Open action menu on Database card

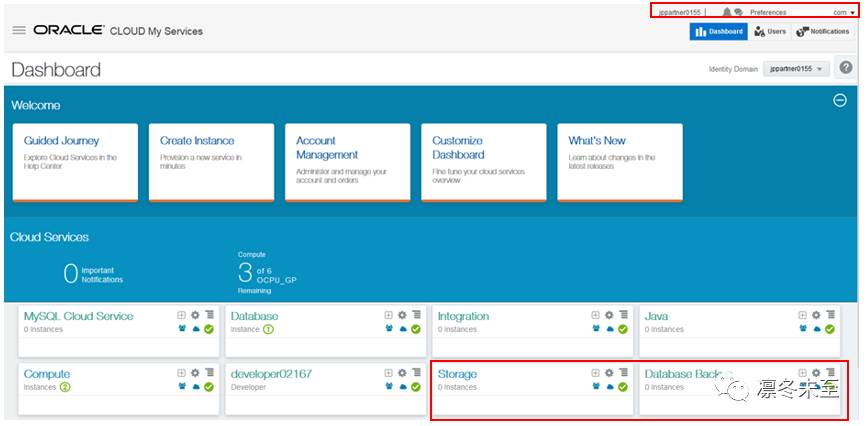416,315
